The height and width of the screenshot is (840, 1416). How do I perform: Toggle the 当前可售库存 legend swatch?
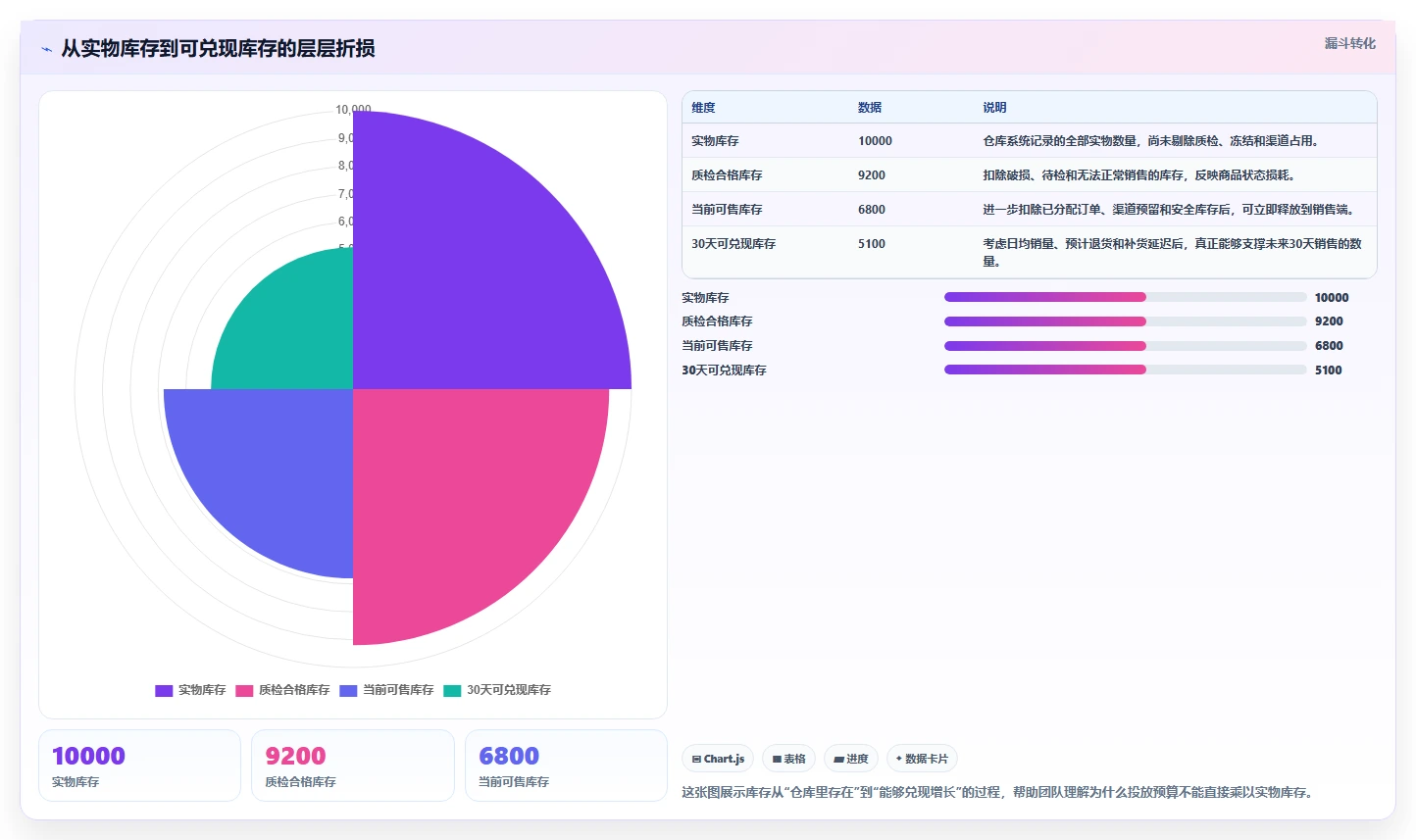coord(348,690)
